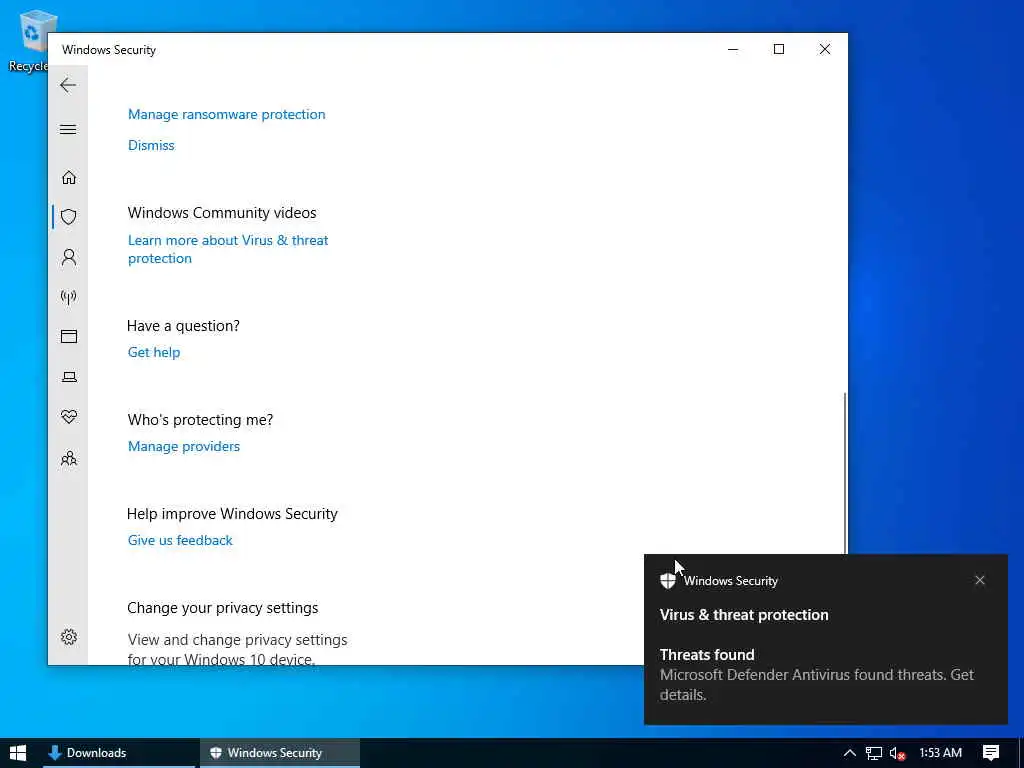1024x768 pixels.
Task: Click Change your privacy settings heading
Action: [223, 608]
